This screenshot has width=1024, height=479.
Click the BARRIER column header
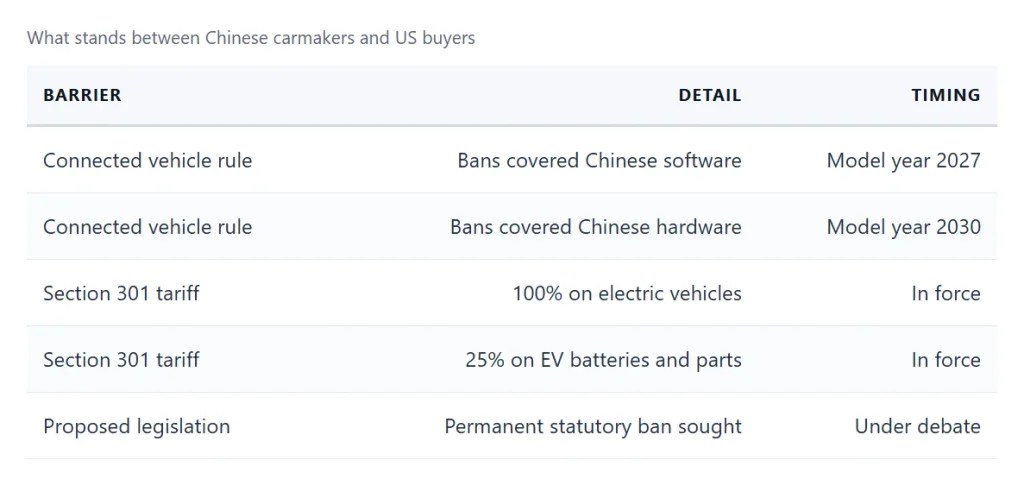coord(82,95)
